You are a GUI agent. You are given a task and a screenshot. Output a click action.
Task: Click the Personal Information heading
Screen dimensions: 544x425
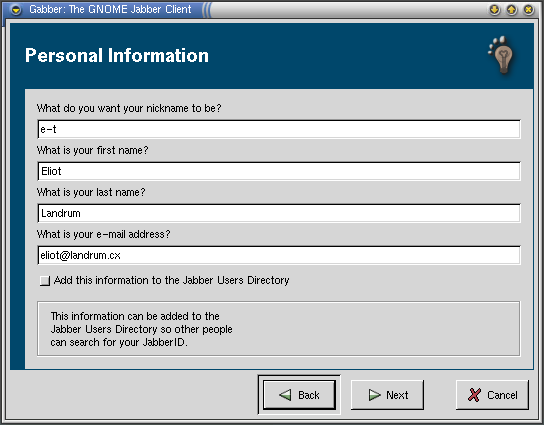tap(117, 56)
